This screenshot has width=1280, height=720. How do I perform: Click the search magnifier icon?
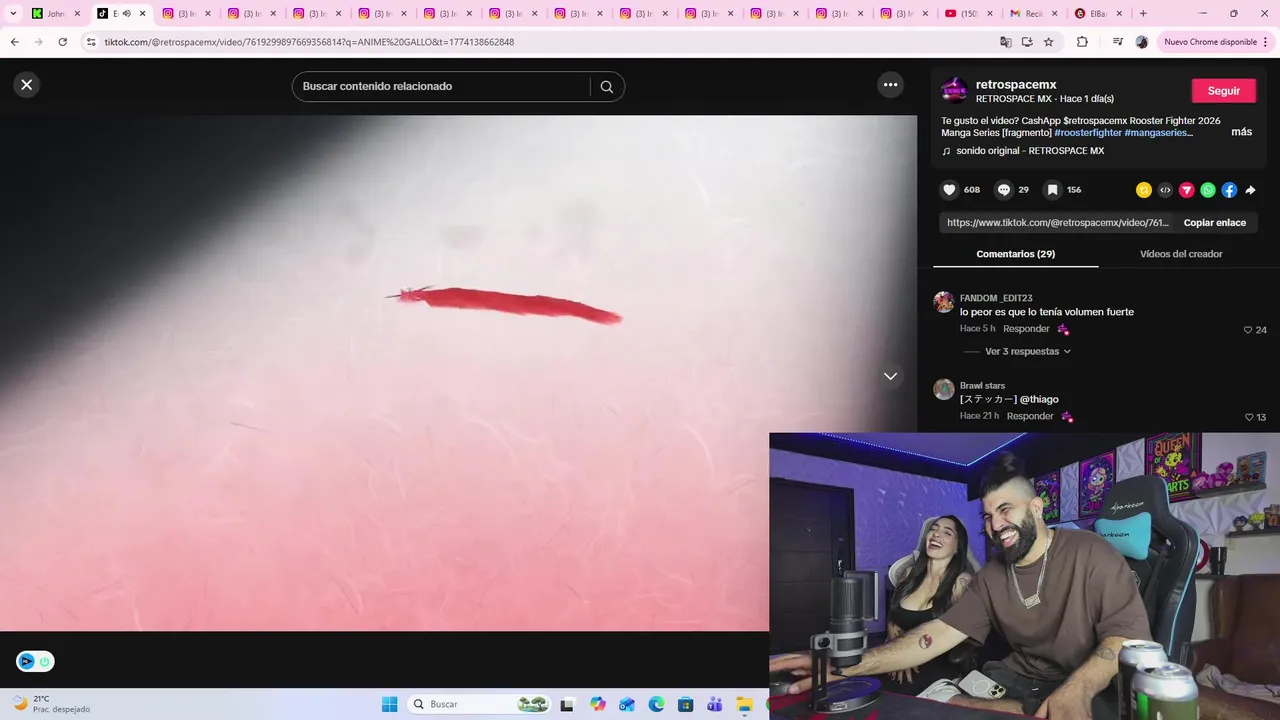coord(606,86)
